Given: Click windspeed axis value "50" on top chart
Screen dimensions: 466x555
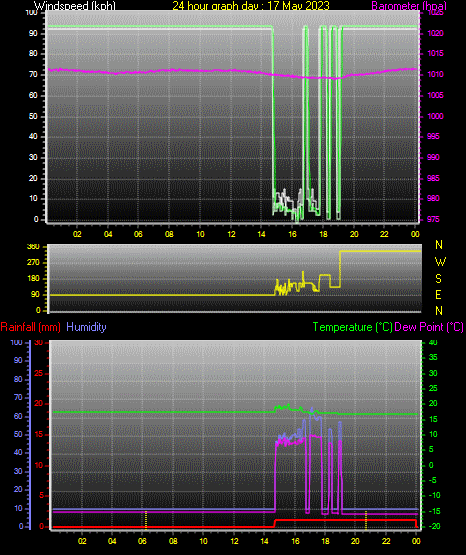Looking at the screenshot, I should [x=33, y=116].
